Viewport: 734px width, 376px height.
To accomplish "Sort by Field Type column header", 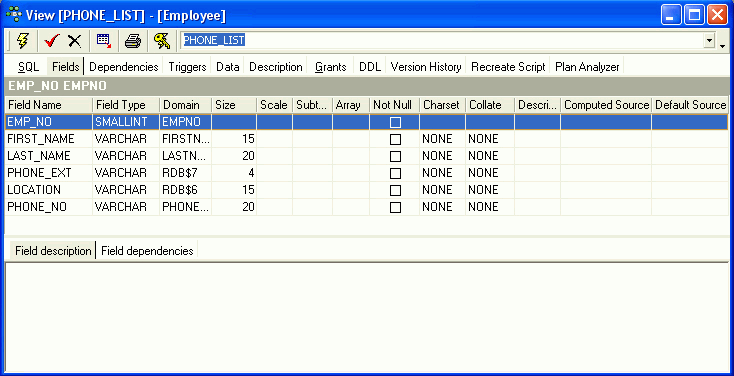I will pos(126,105).
